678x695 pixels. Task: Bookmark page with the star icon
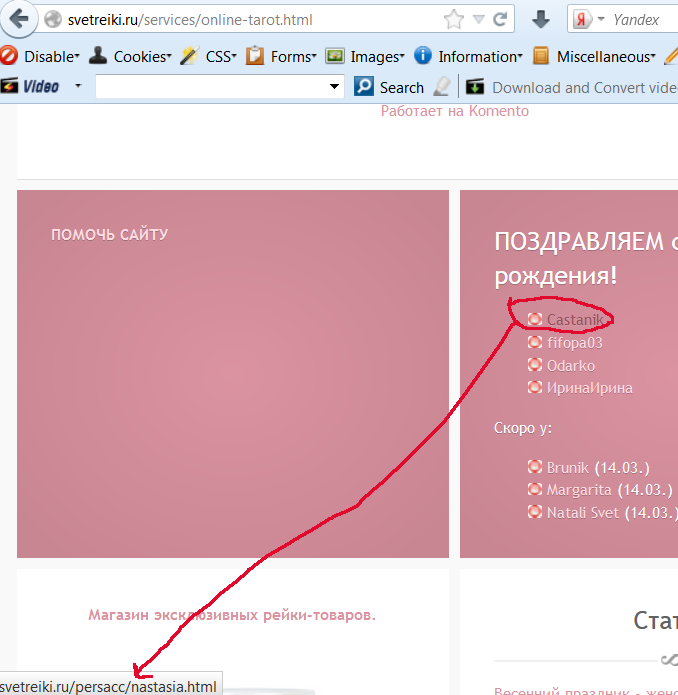(x=454, y=20)
